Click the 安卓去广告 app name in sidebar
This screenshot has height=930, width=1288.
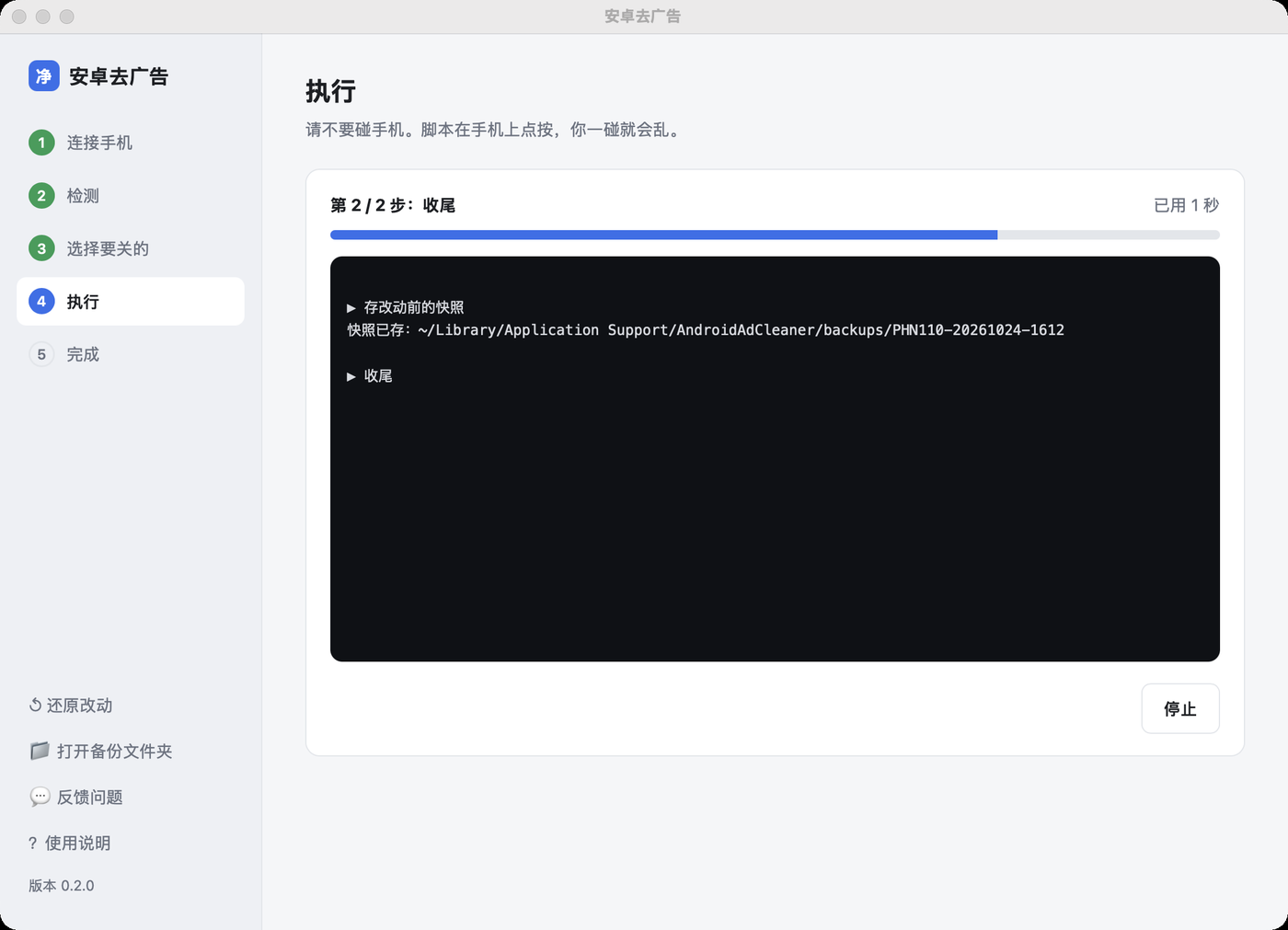(119, 76)
